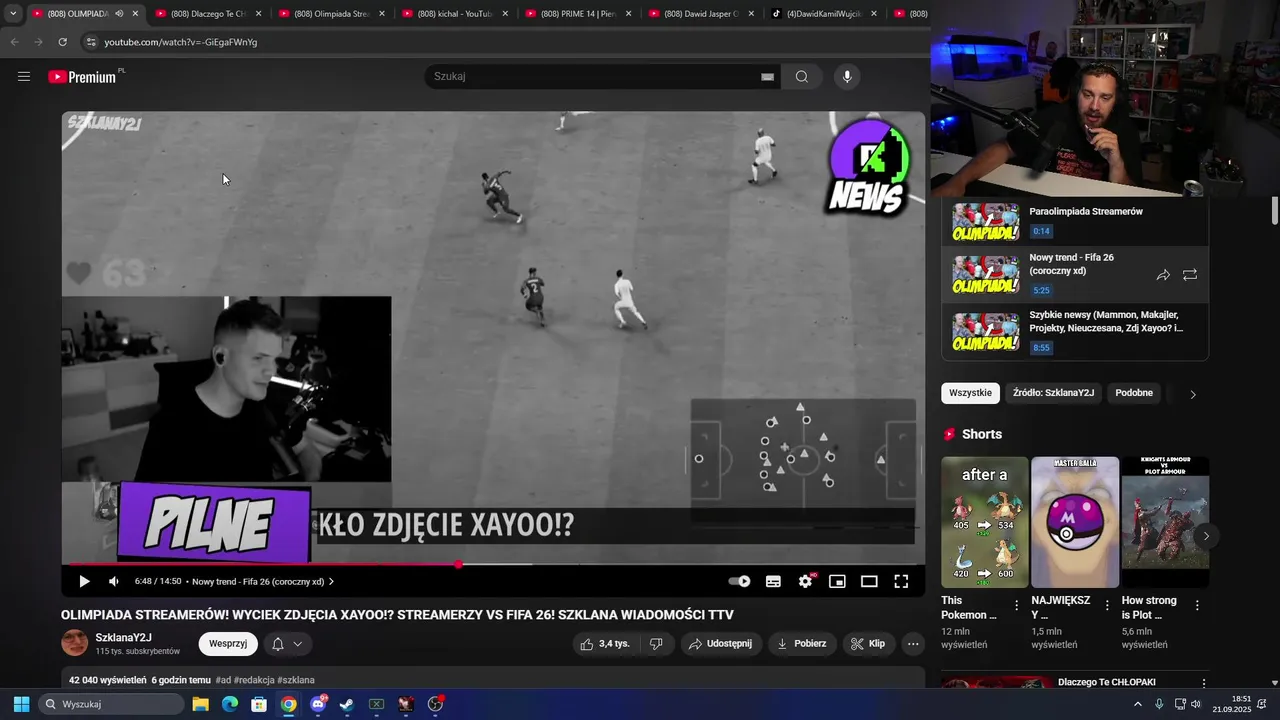Click the Wesprzyj join button
Screen dimensions: 1280x720
228,644
